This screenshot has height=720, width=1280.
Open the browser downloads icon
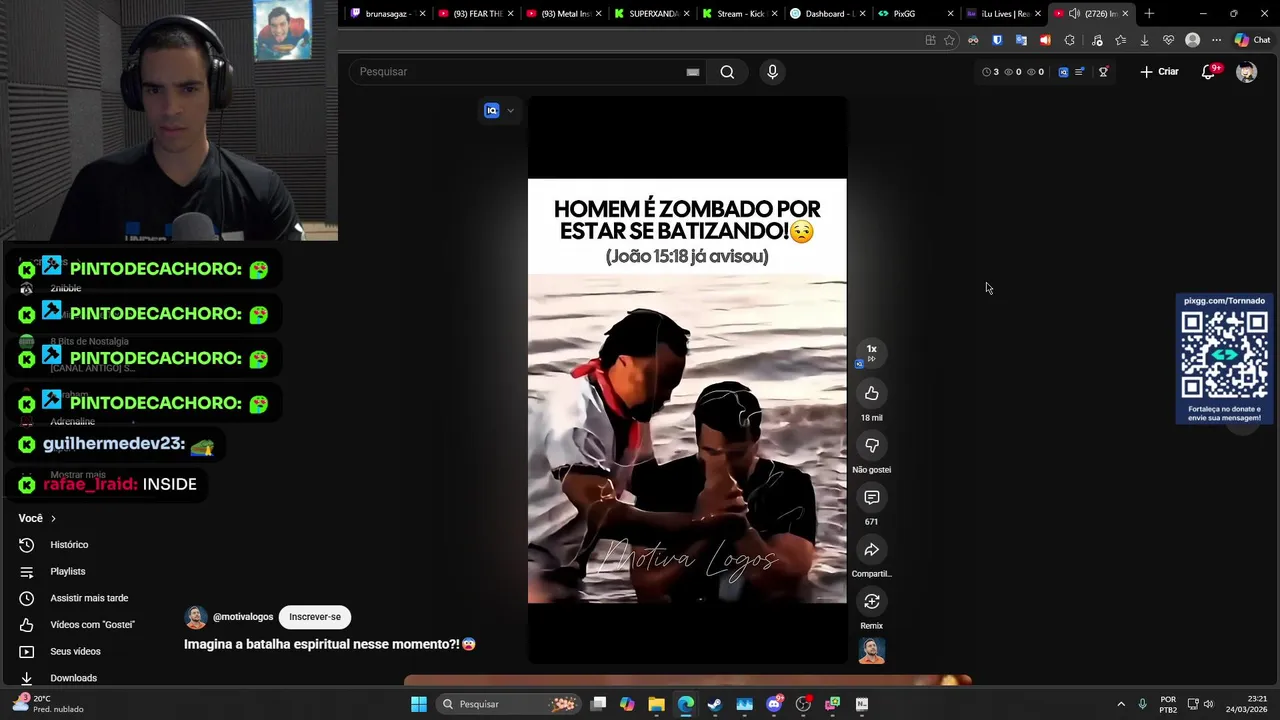[x=1144, y=41]
